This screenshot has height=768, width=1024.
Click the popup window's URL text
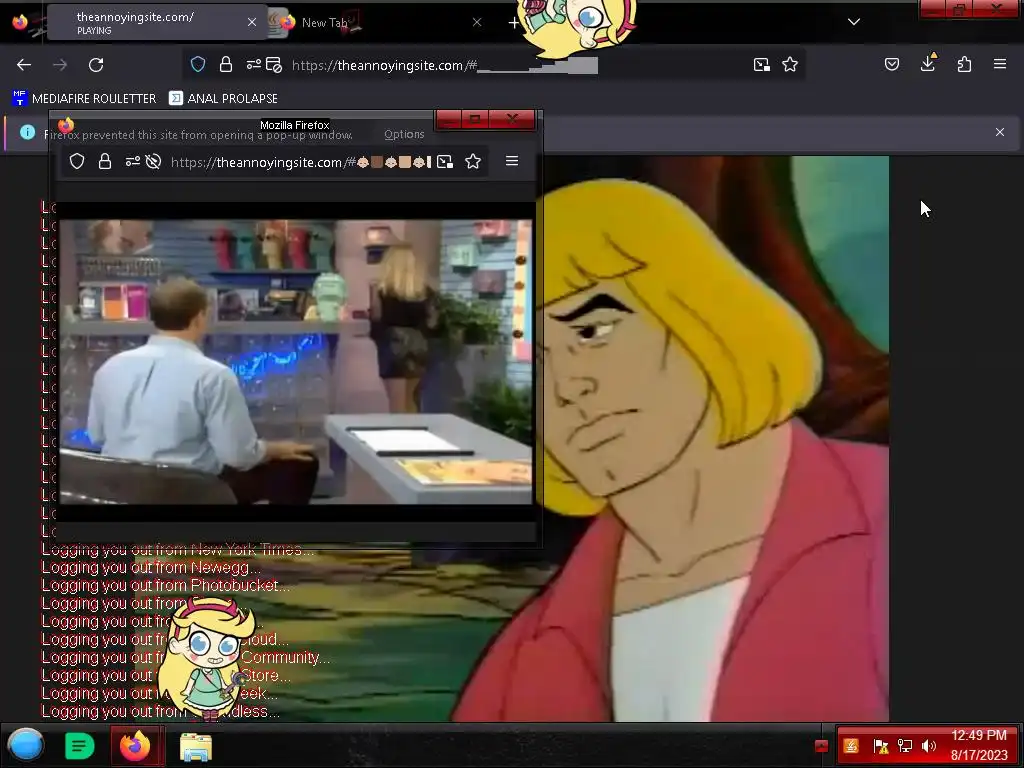pyautogui.click(x=300, y=162)
